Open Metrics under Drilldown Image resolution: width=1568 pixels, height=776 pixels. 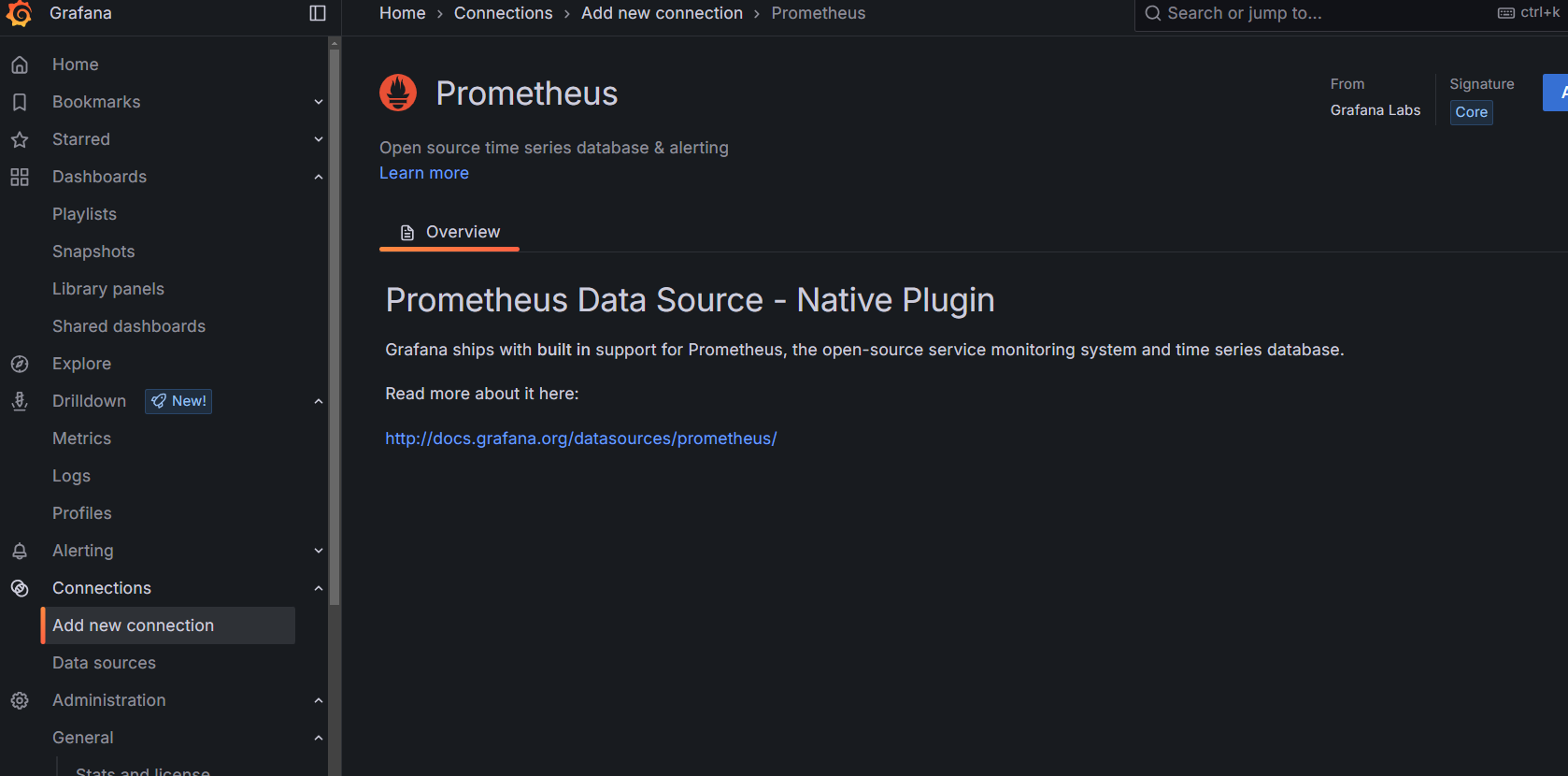coord(81,438)
